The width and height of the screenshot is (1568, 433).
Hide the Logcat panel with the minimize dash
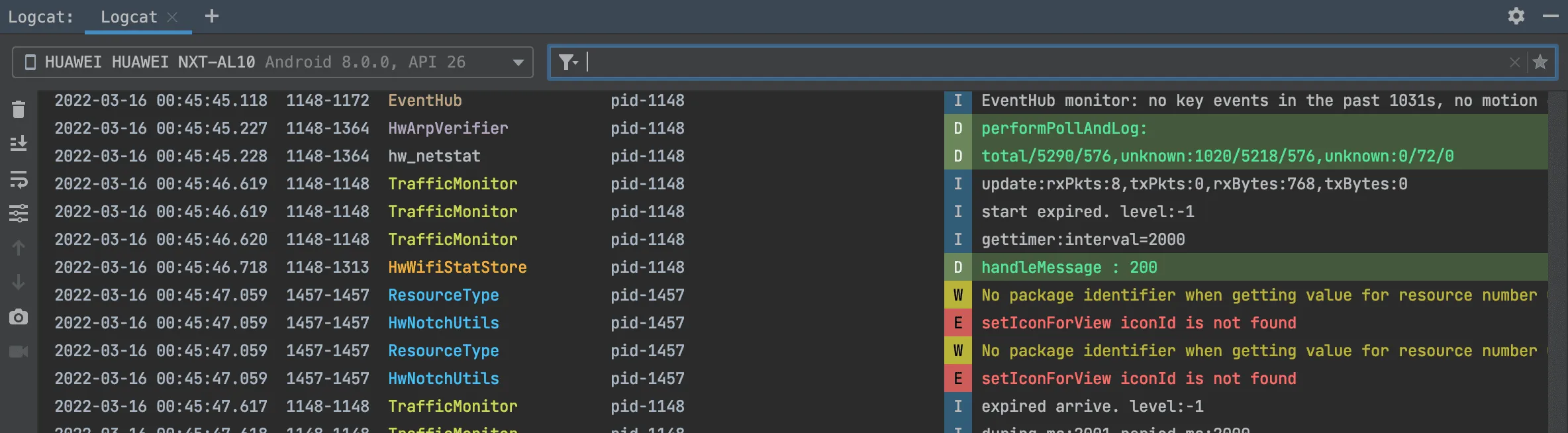(x=1550, y=16)
